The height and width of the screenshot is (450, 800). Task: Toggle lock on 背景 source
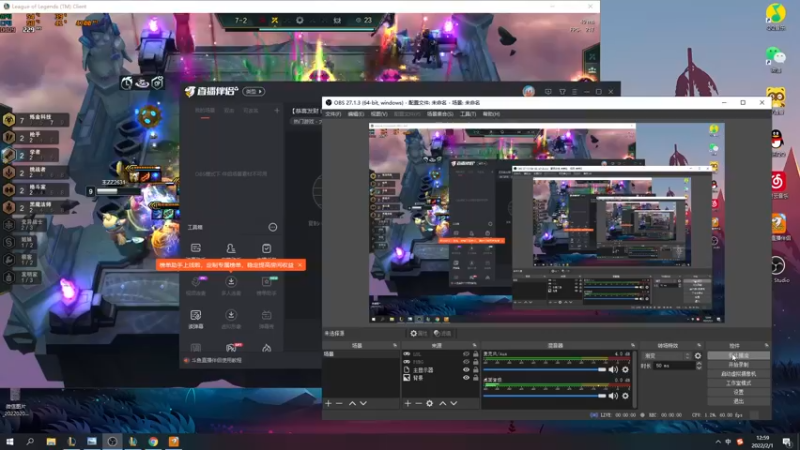pos(476,378)
